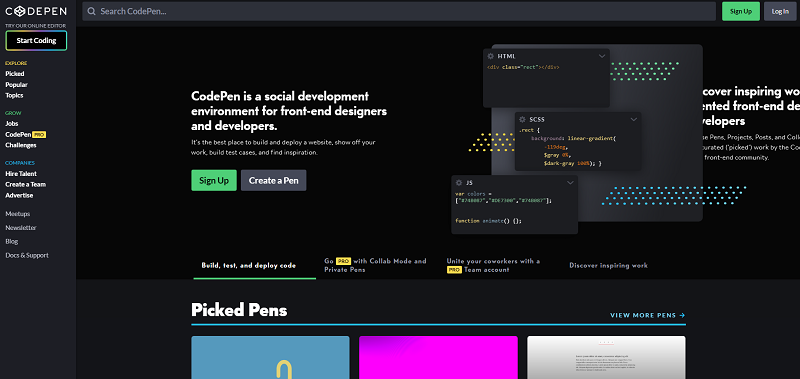Focus the Search CodePen field
This screenshot has height=379, width=800.
(399, 11)
